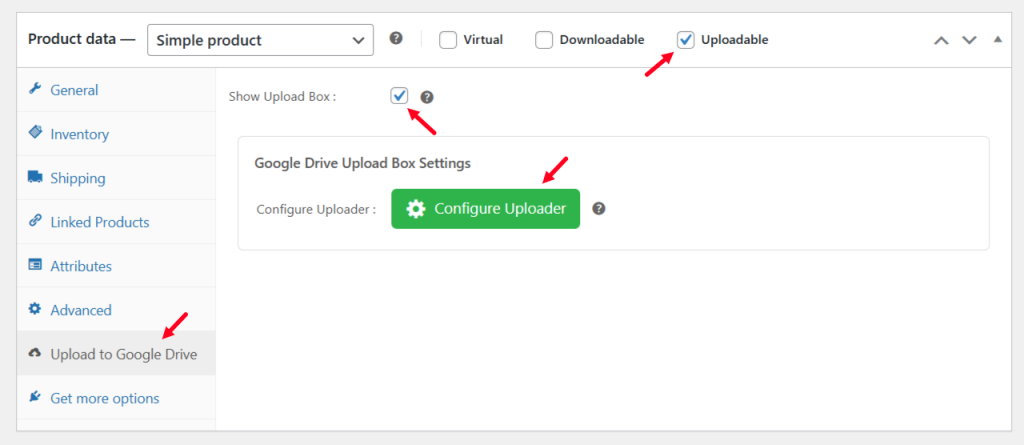
Task: Click the Google Drive Upload Box Settings heading
Action: click(362, 163)
